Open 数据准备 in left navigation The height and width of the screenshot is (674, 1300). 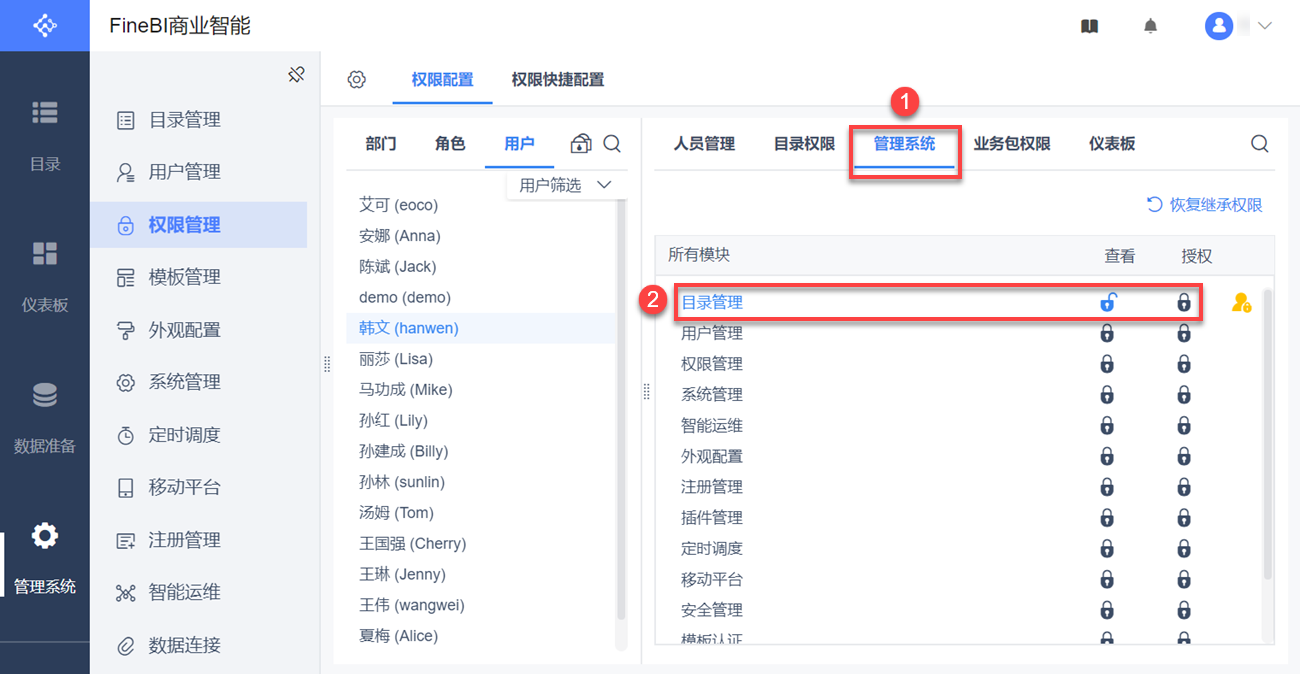click(x=45, y=417)
